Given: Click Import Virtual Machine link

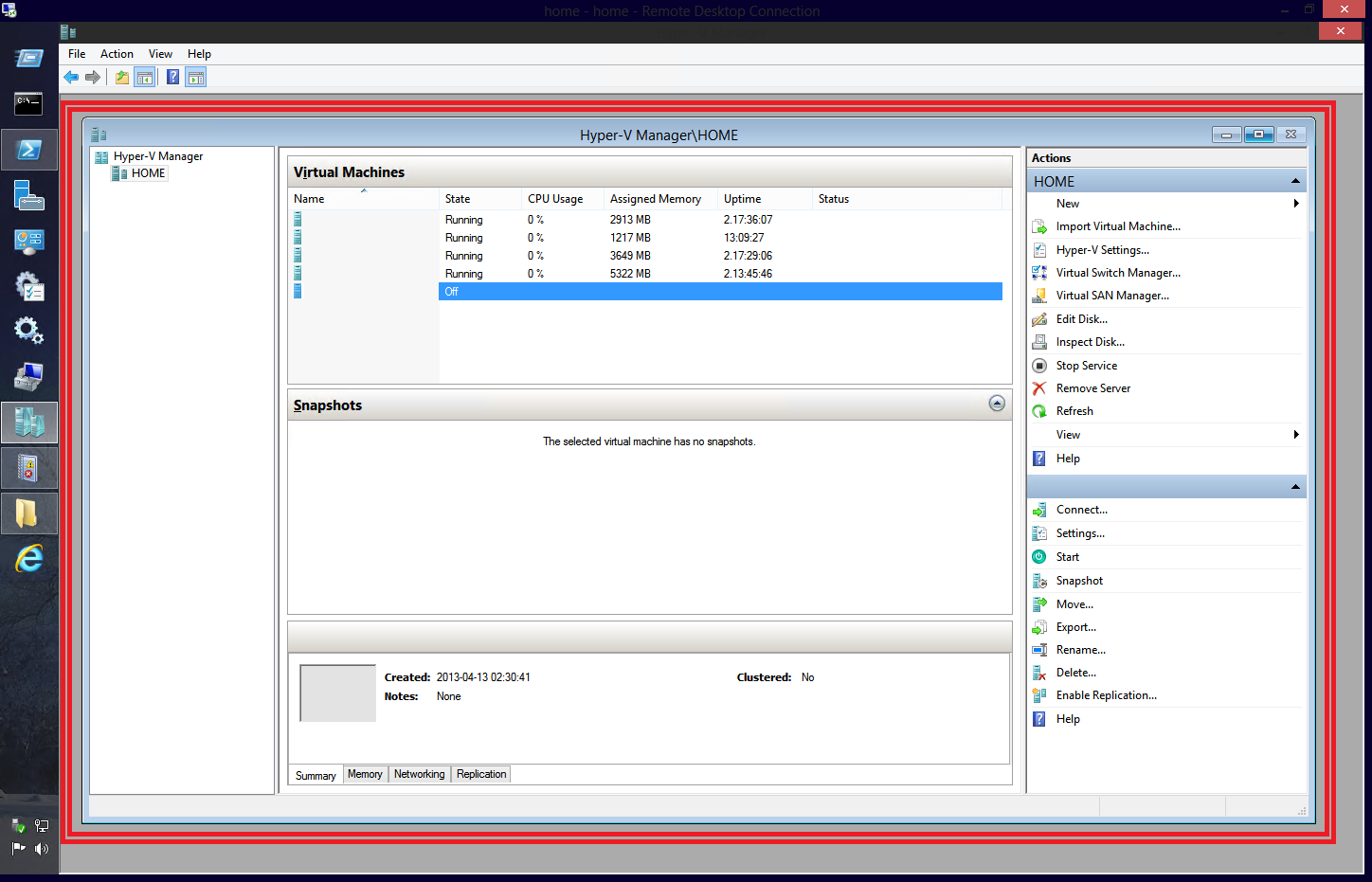Looking at the screenshot, I should pyautogui.click(x=1118, y=226).
